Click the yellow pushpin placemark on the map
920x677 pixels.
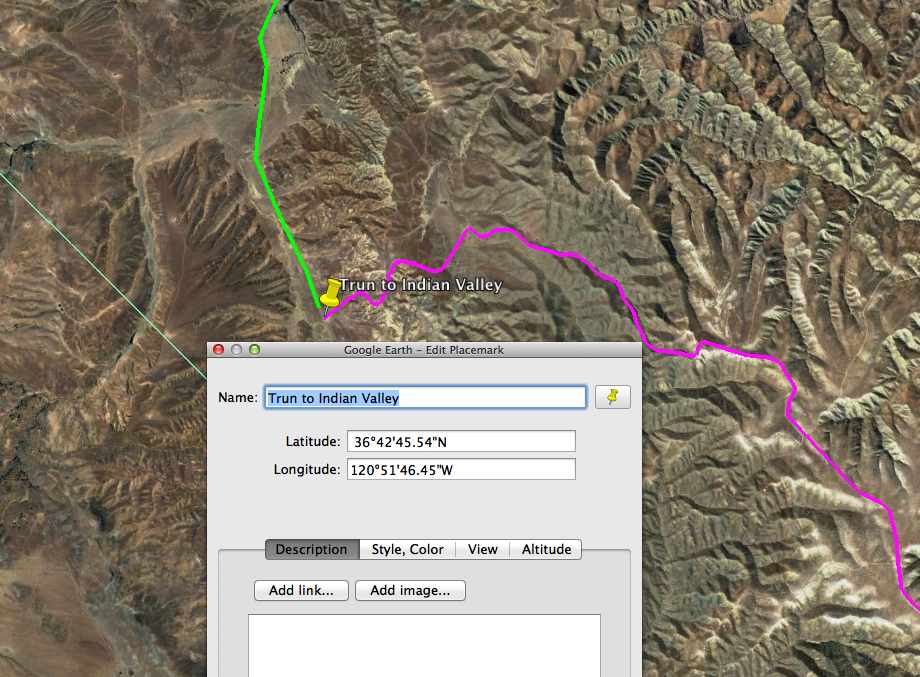pos(329,294)
